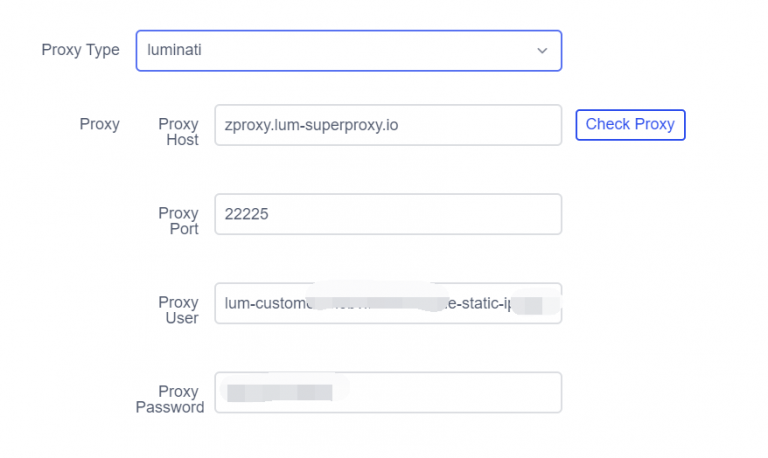Click the Check Proxy button
This screenshot has width=768, height=458.
[x=630, y=125]
